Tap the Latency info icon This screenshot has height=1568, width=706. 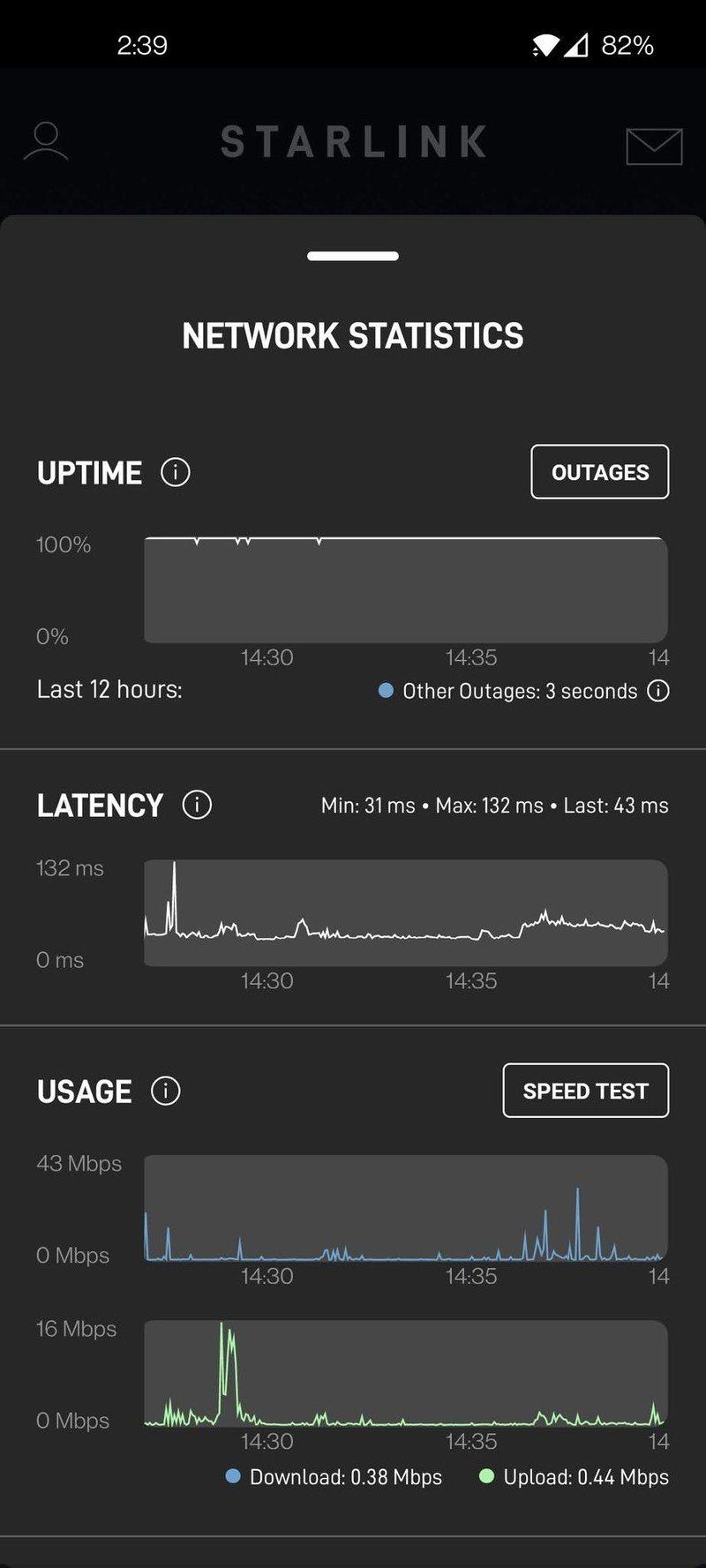(197, 804)
